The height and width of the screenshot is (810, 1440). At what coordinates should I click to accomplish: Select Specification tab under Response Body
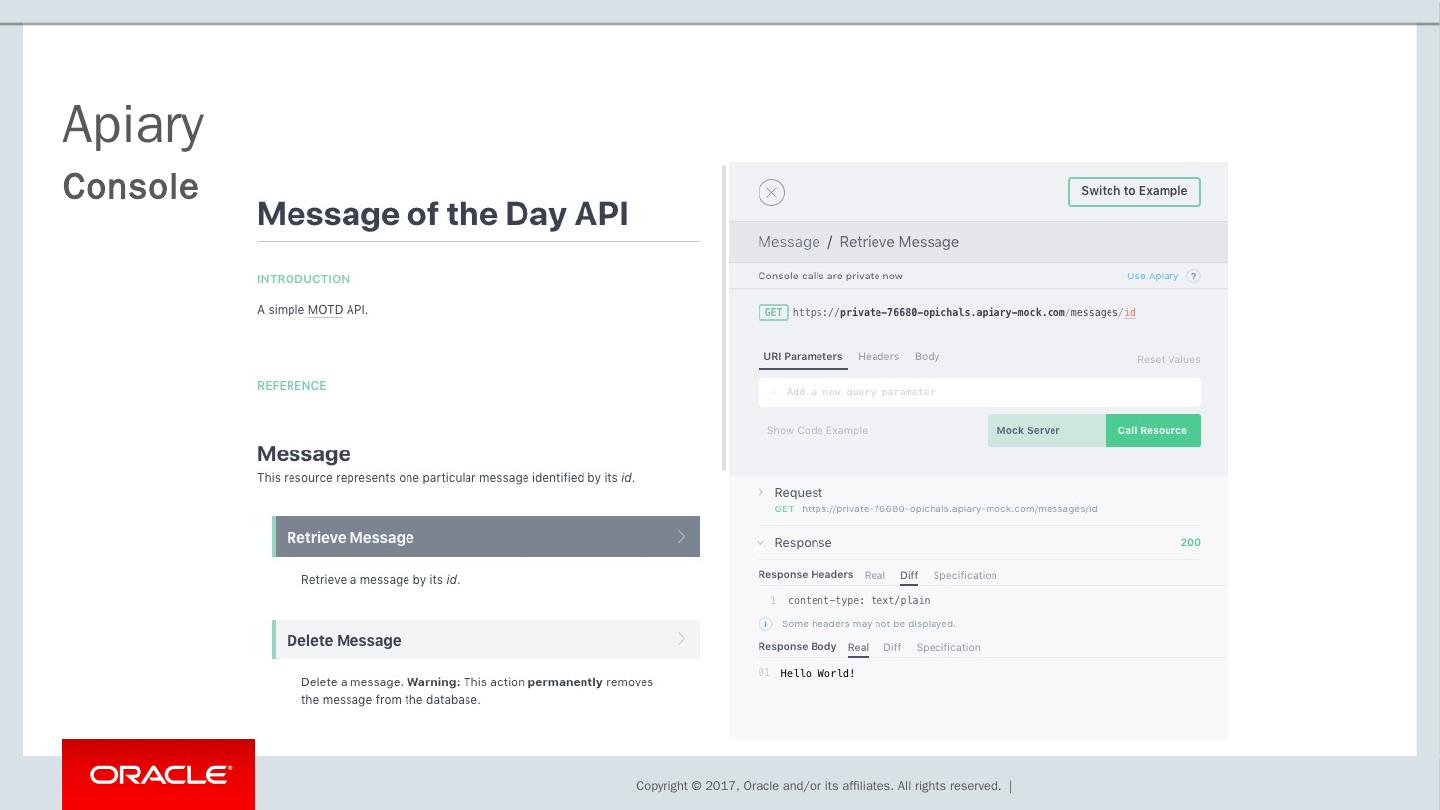click(x=948, y=648)
